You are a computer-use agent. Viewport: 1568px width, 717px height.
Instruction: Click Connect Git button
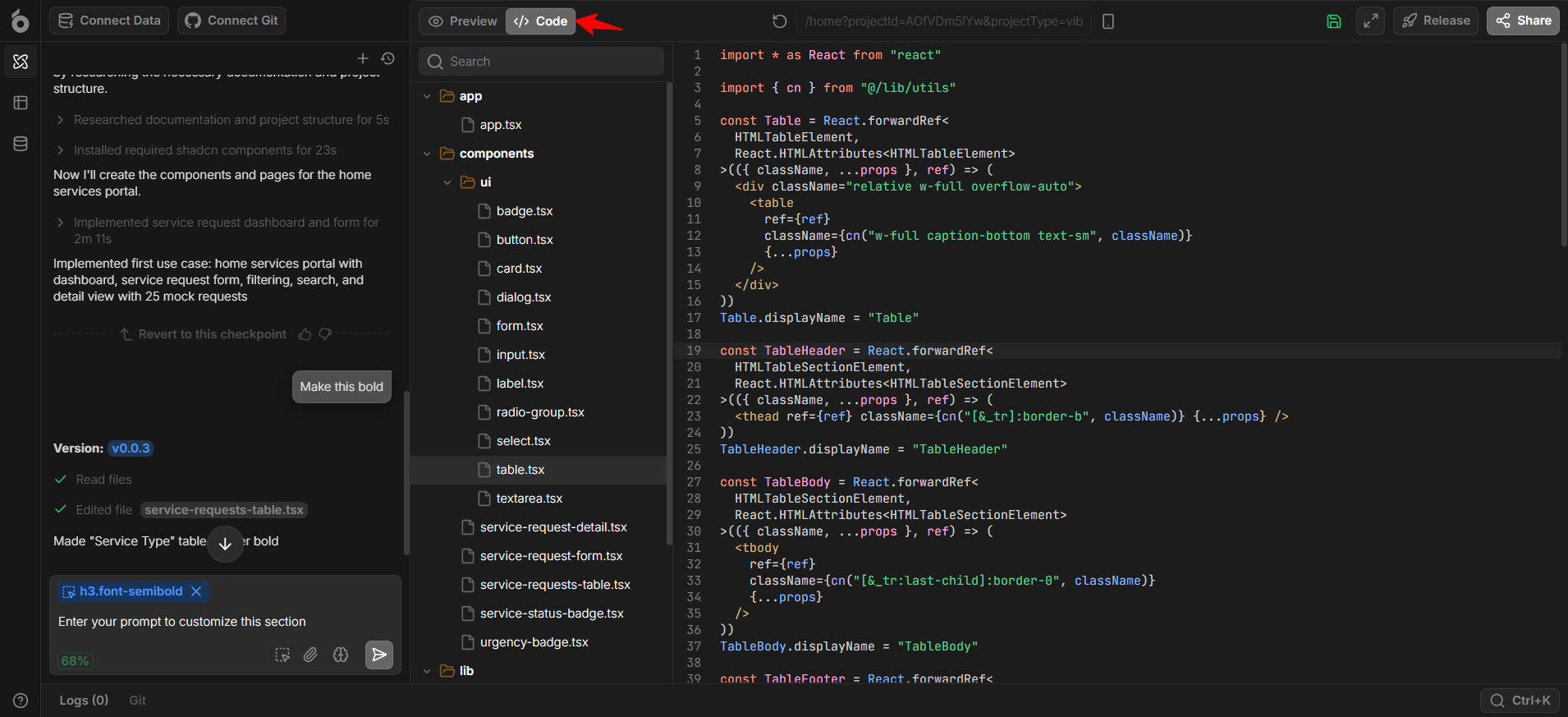click(232, 21)
